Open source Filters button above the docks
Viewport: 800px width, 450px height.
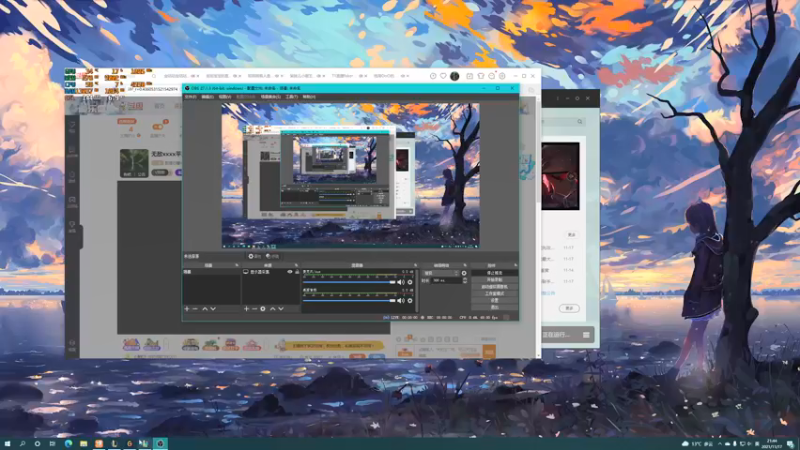point(273,256)
